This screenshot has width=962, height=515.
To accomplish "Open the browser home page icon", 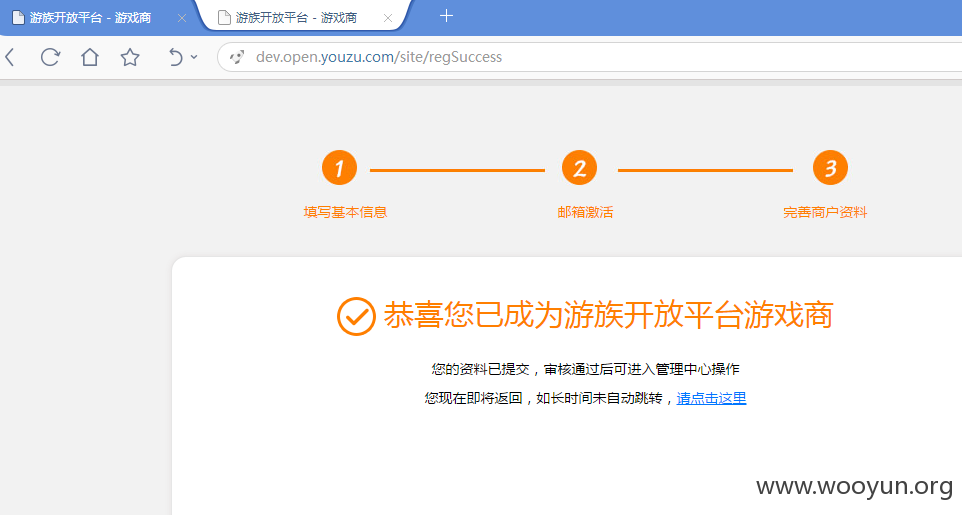I will coord(90,57).
